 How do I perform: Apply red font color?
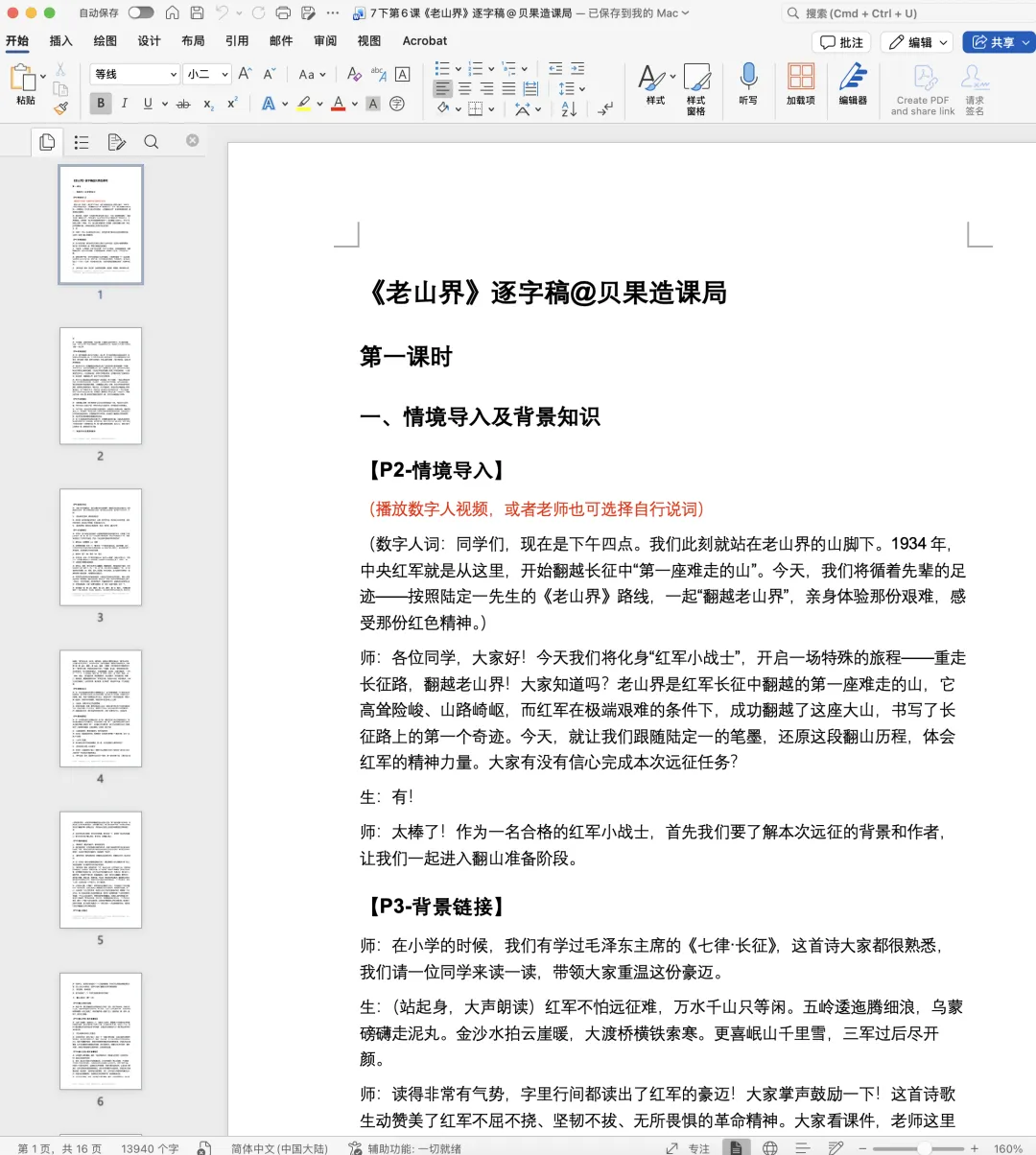click(x=339, y=104)
